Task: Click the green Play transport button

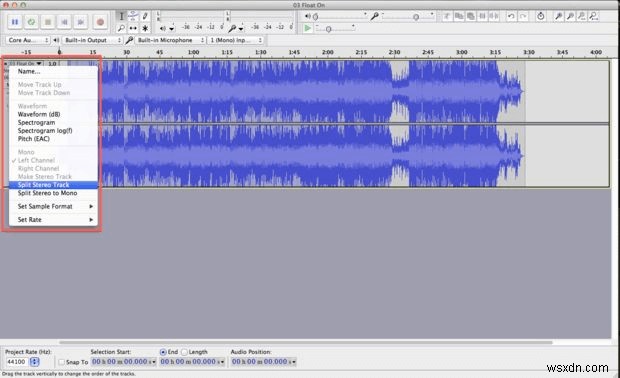Action: [x=31, y=22]
